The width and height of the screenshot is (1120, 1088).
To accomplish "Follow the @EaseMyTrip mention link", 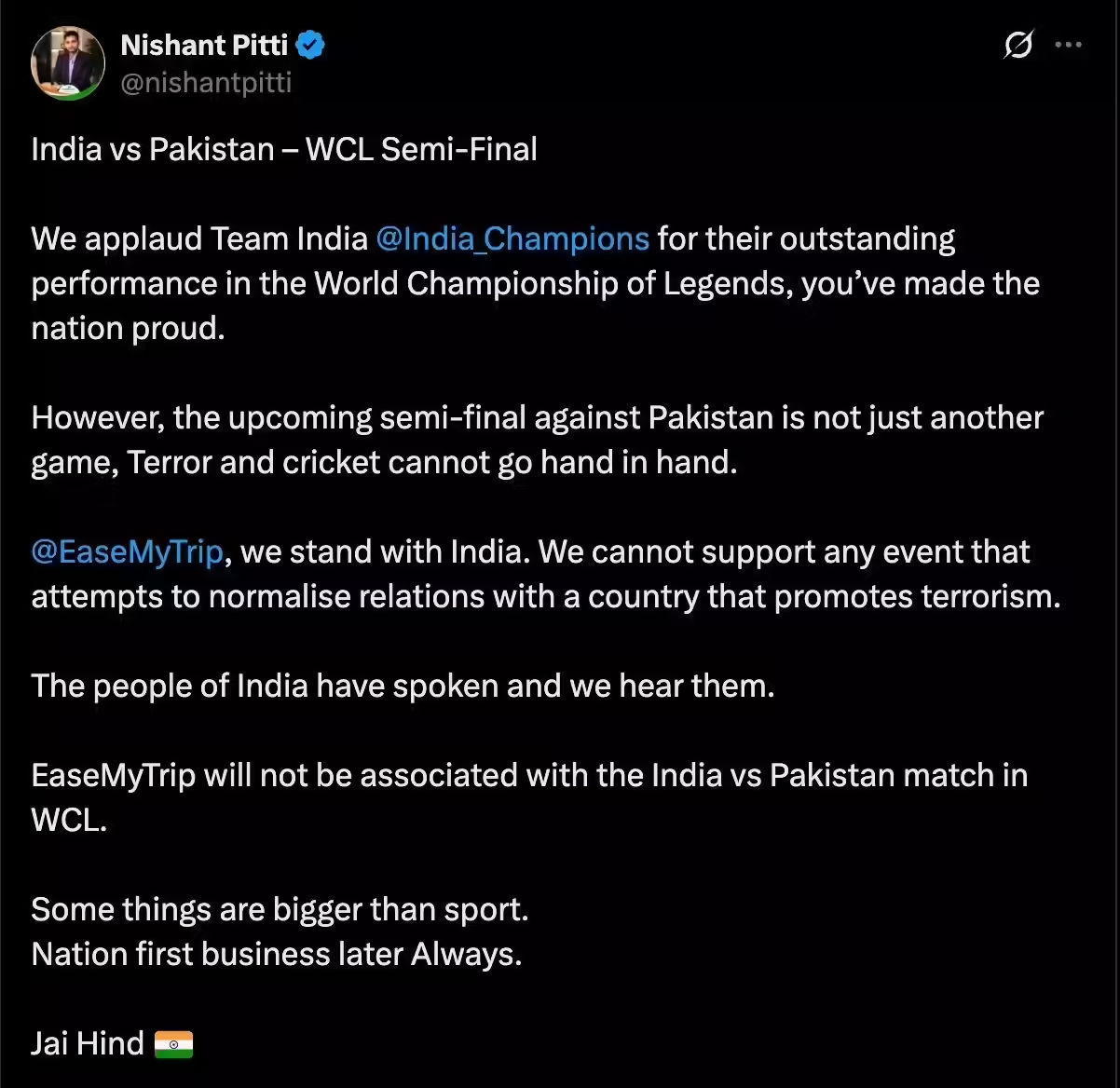I will tap(128, 551).
